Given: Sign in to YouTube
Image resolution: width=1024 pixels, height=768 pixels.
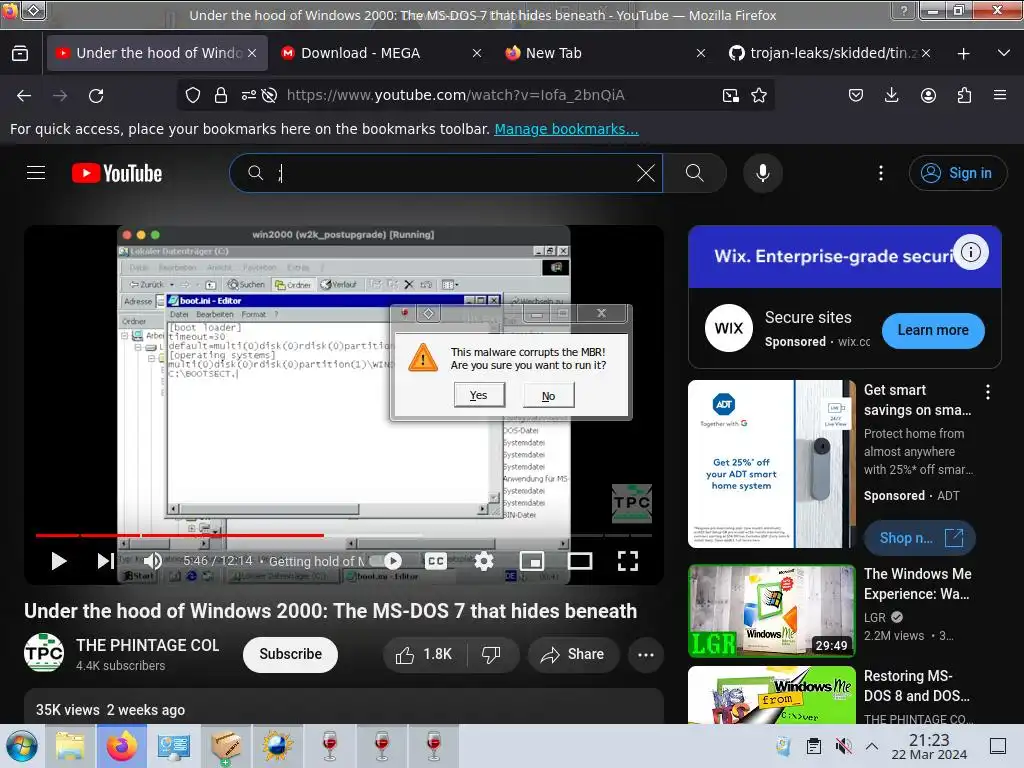Looking at the screenshot, I should 957,173.
